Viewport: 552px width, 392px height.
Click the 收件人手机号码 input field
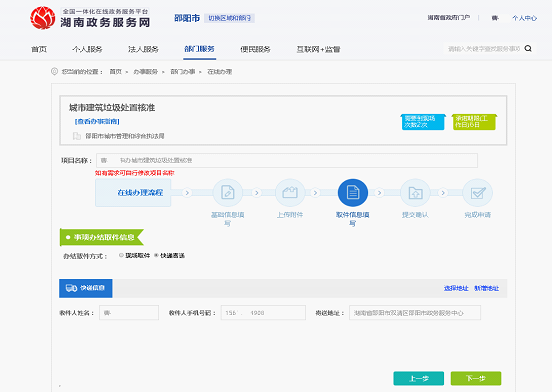coord(263,312)
